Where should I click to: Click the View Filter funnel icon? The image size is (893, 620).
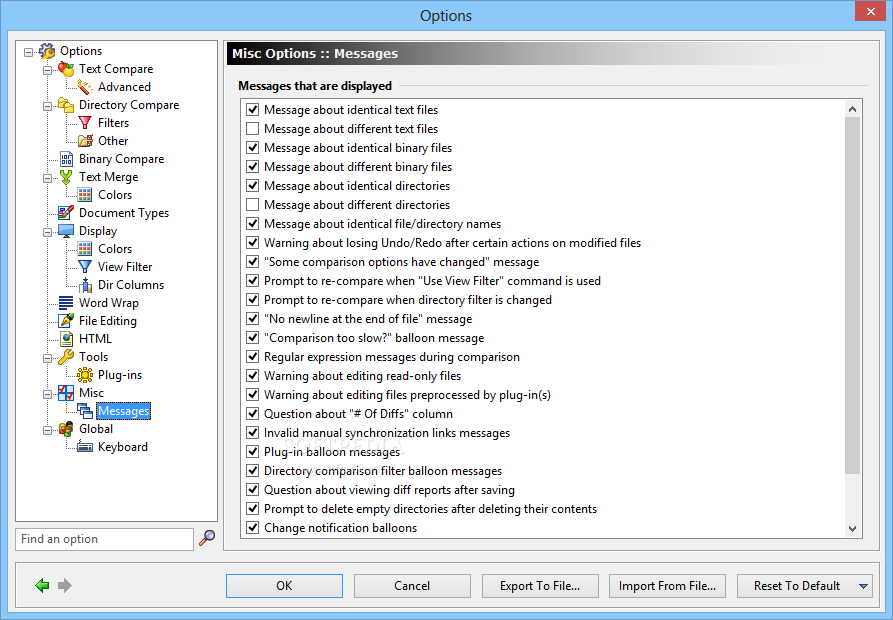click(85, 267)
